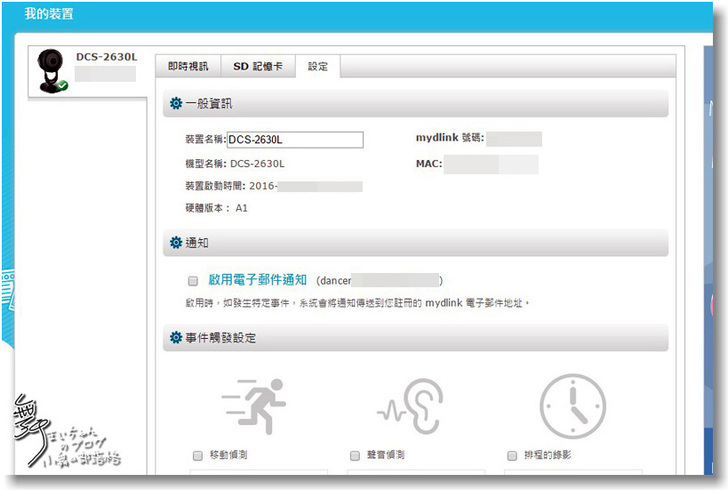Tick the 聲音偵測 checkbox
728x490 pixels.
(x=355, y=455)
